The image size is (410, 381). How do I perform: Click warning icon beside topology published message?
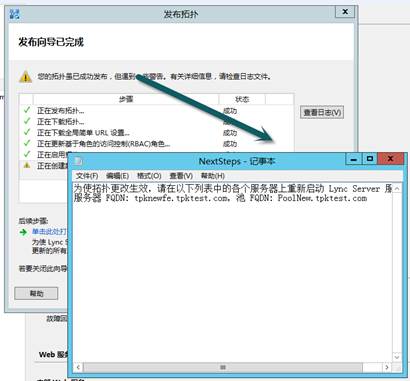point(25,77)
